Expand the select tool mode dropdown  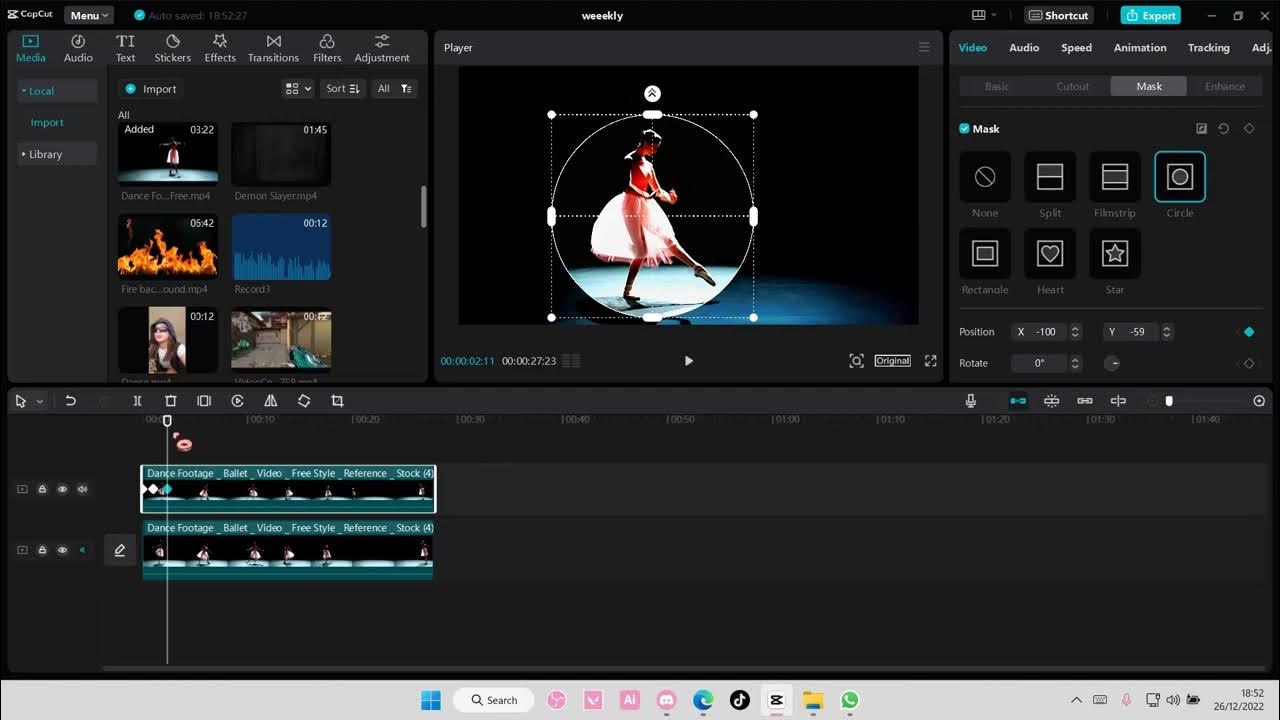[40, 401]
